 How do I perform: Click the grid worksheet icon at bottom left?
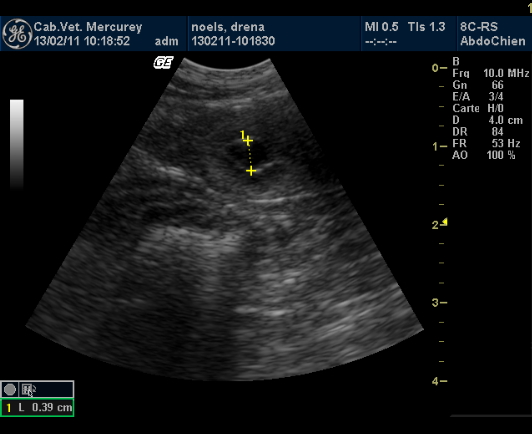pos(27,390)
